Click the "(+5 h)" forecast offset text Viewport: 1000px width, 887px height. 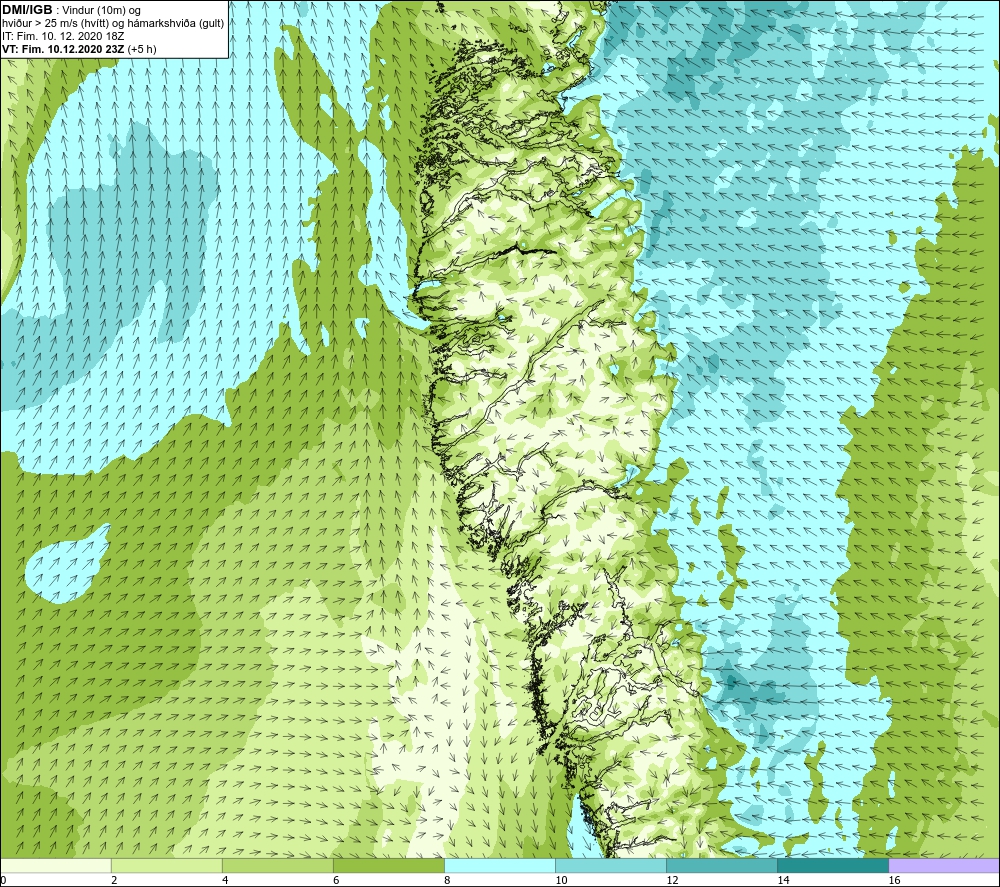pyautogui.click(x=142, y=49)
